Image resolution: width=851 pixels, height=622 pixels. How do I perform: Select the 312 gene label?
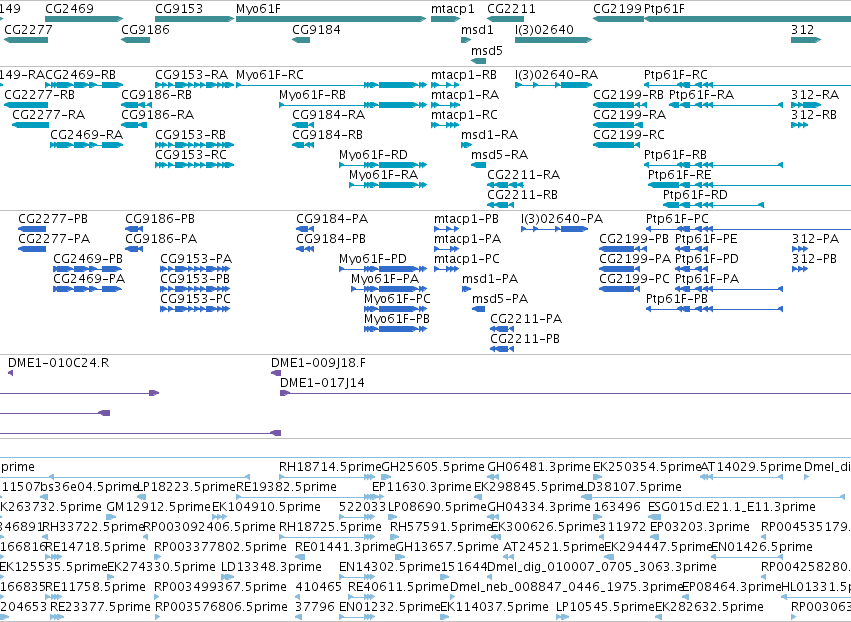(802, 29)
